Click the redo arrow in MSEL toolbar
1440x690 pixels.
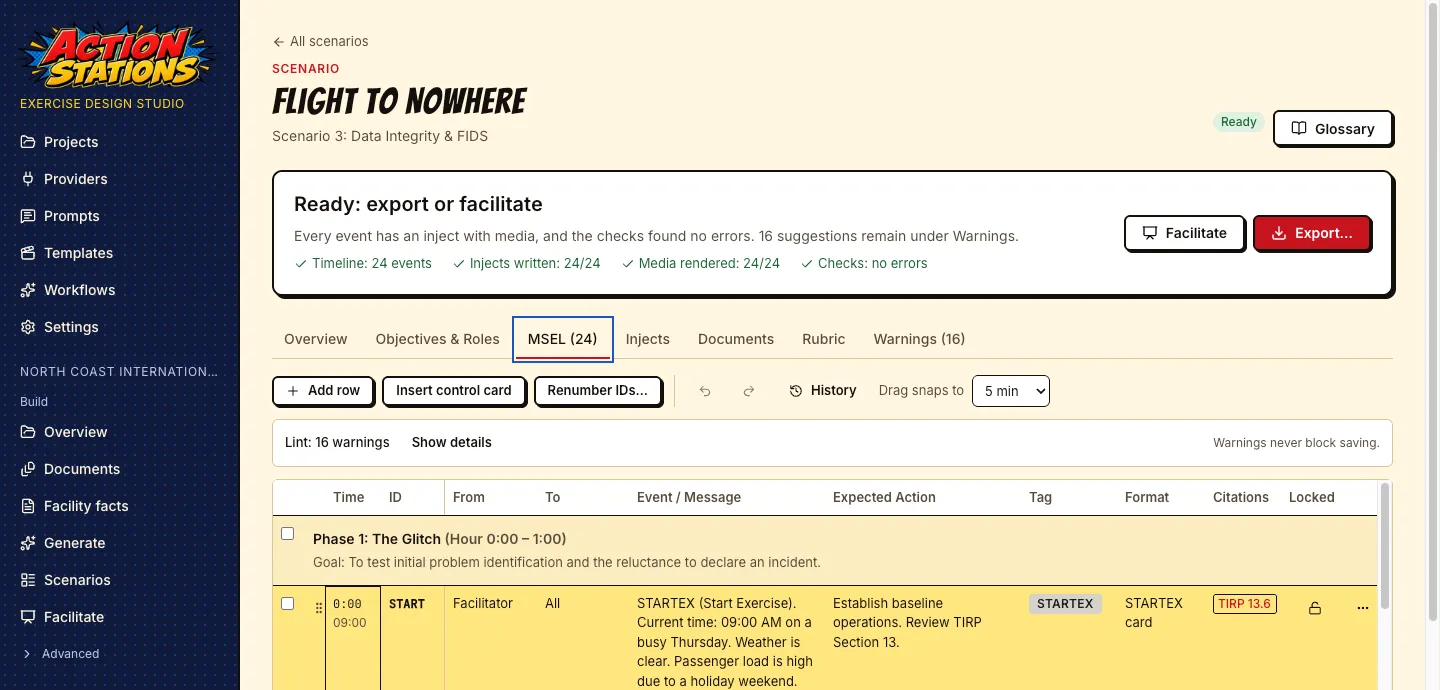point(749,391)
